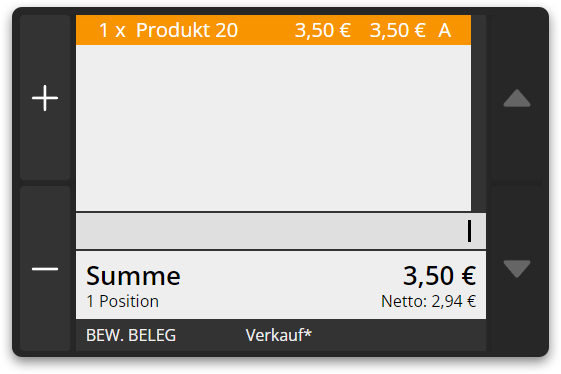Open the BEW. BELEG status item

(x=131, y=335)
